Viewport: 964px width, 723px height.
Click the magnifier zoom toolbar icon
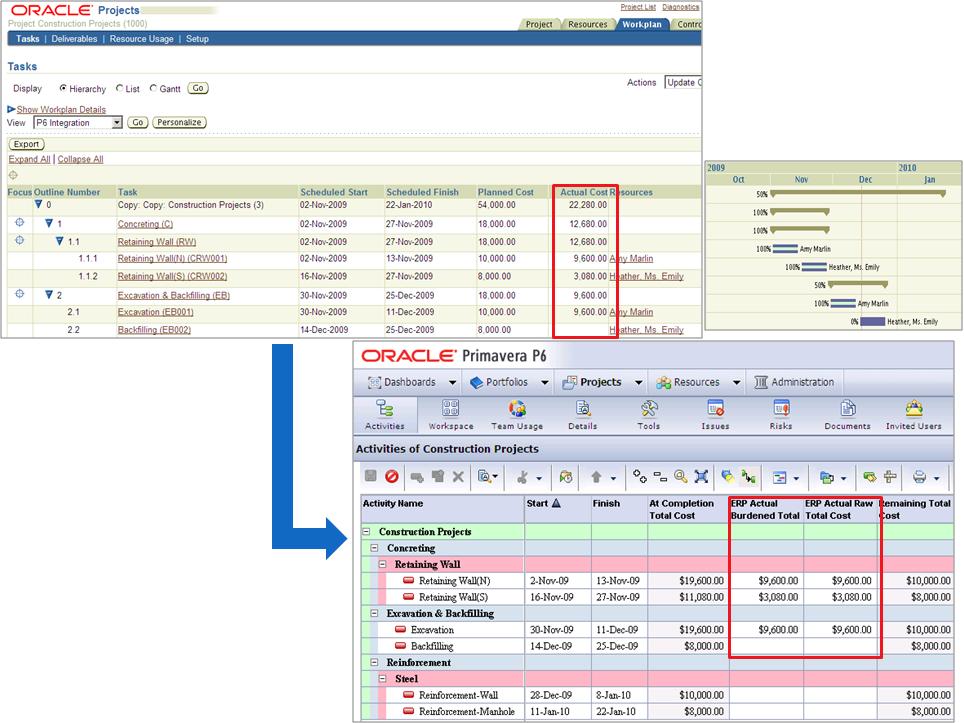coord(681,476)
